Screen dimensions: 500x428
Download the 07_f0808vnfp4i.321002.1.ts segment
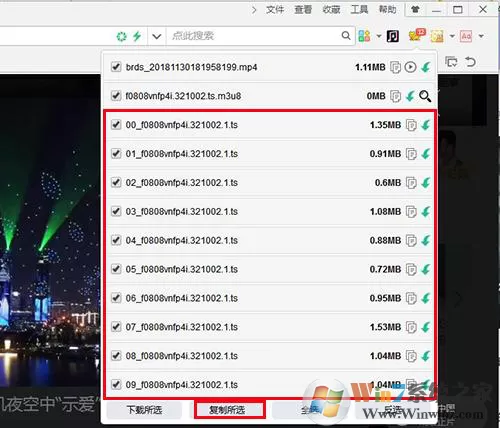[426, 327]
